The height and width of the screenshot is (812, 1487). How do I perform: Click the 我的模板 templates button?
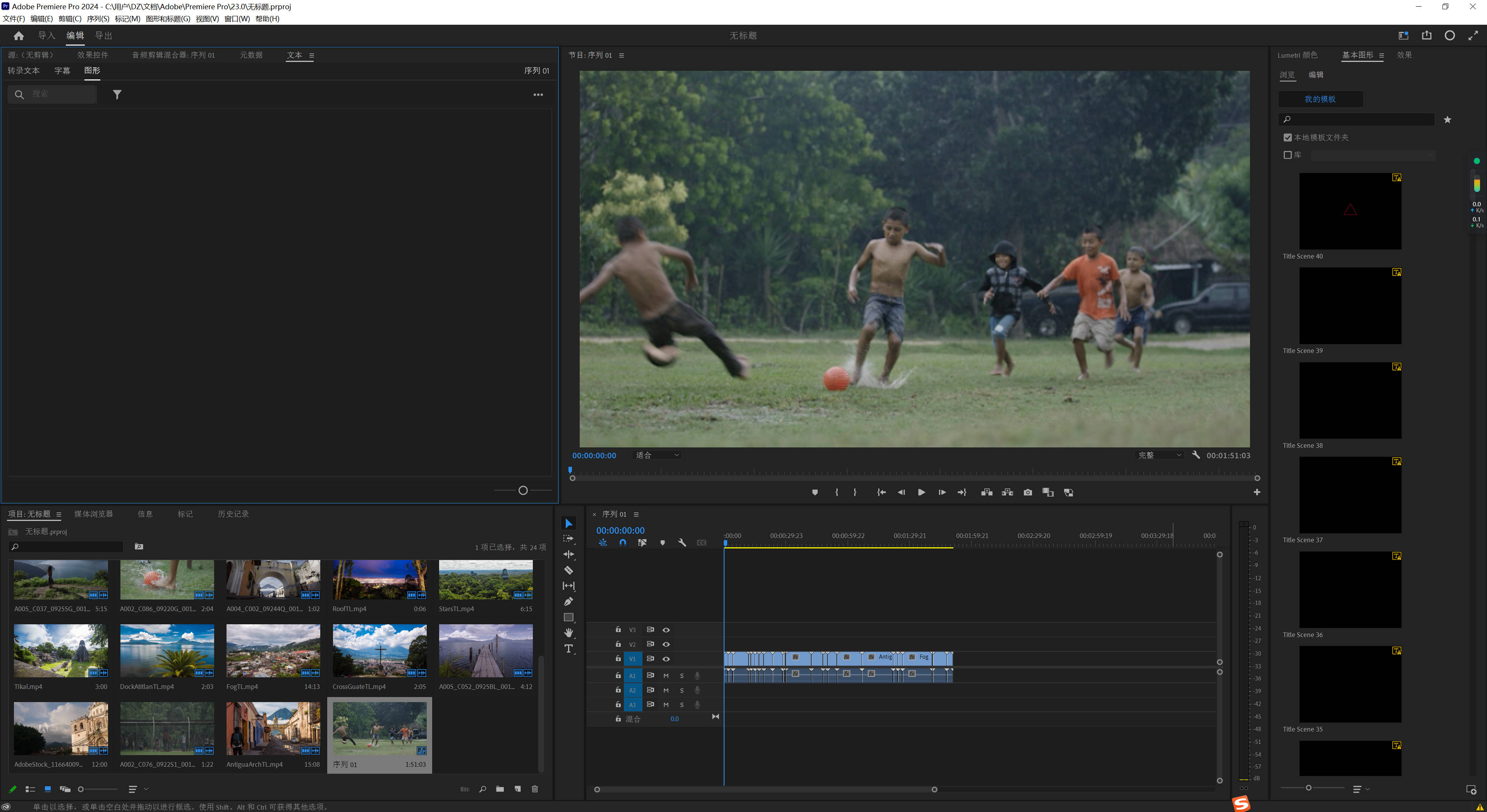pyautogui.click(x=1320, y=99)
